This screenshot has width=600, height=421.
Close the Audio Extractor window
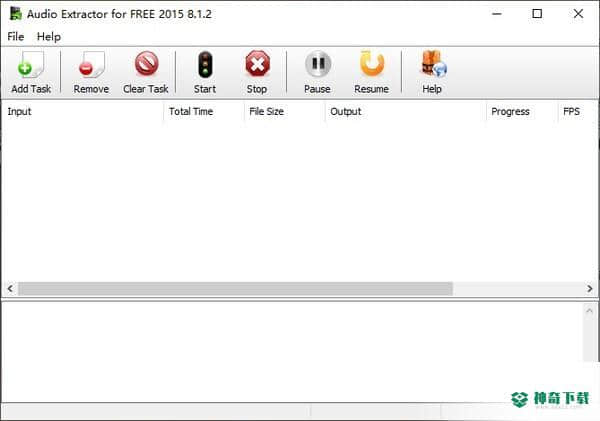pos(578,14)
